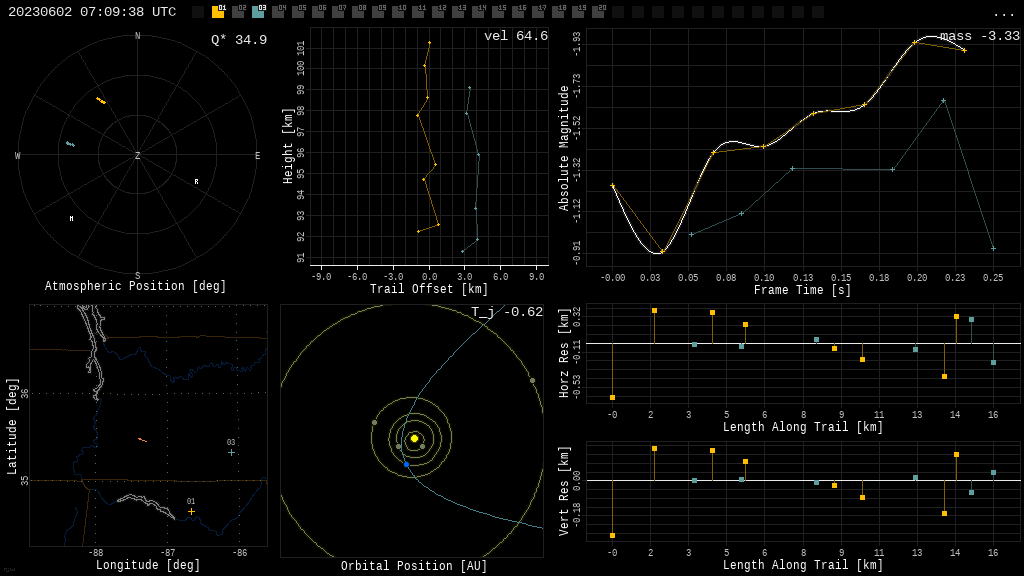The width and height of the screenshot is (1024, 576).
Task: Enable the station 02 box
Action: [x=238, y=12]
